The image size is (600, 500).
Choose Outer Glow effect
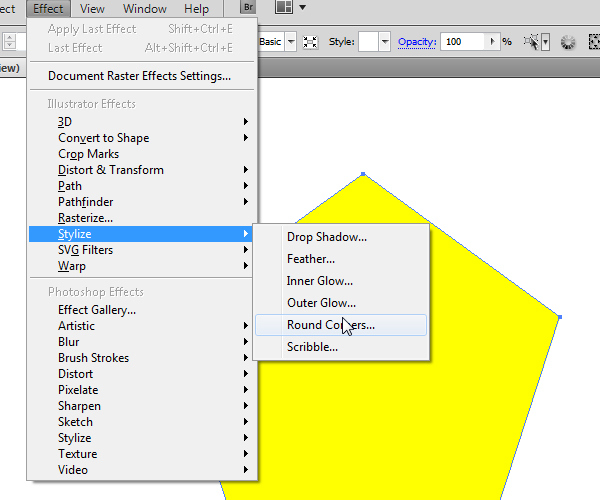click(x=341, y=303)
